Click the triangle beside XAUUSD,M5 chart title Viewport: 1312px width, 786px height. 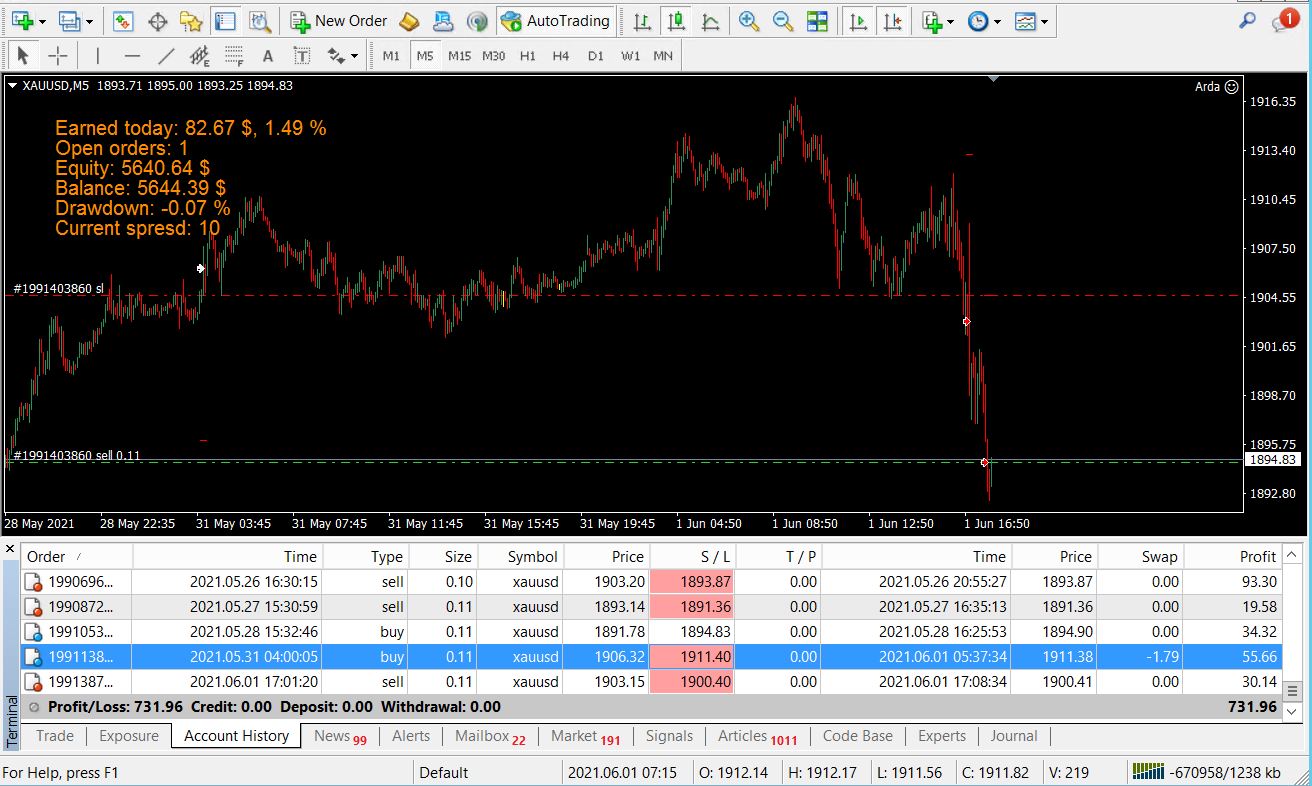12,86
